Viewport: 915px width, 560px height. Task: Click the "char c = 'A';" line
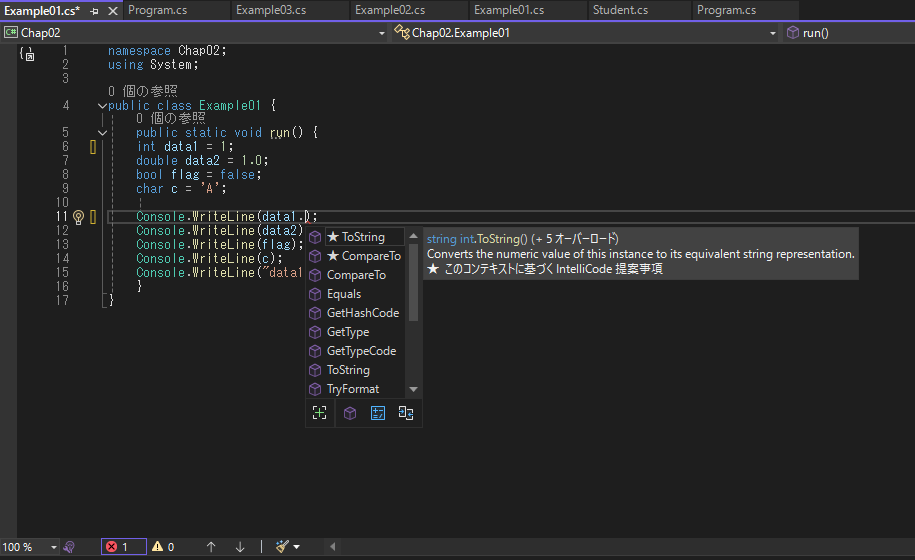181,189
